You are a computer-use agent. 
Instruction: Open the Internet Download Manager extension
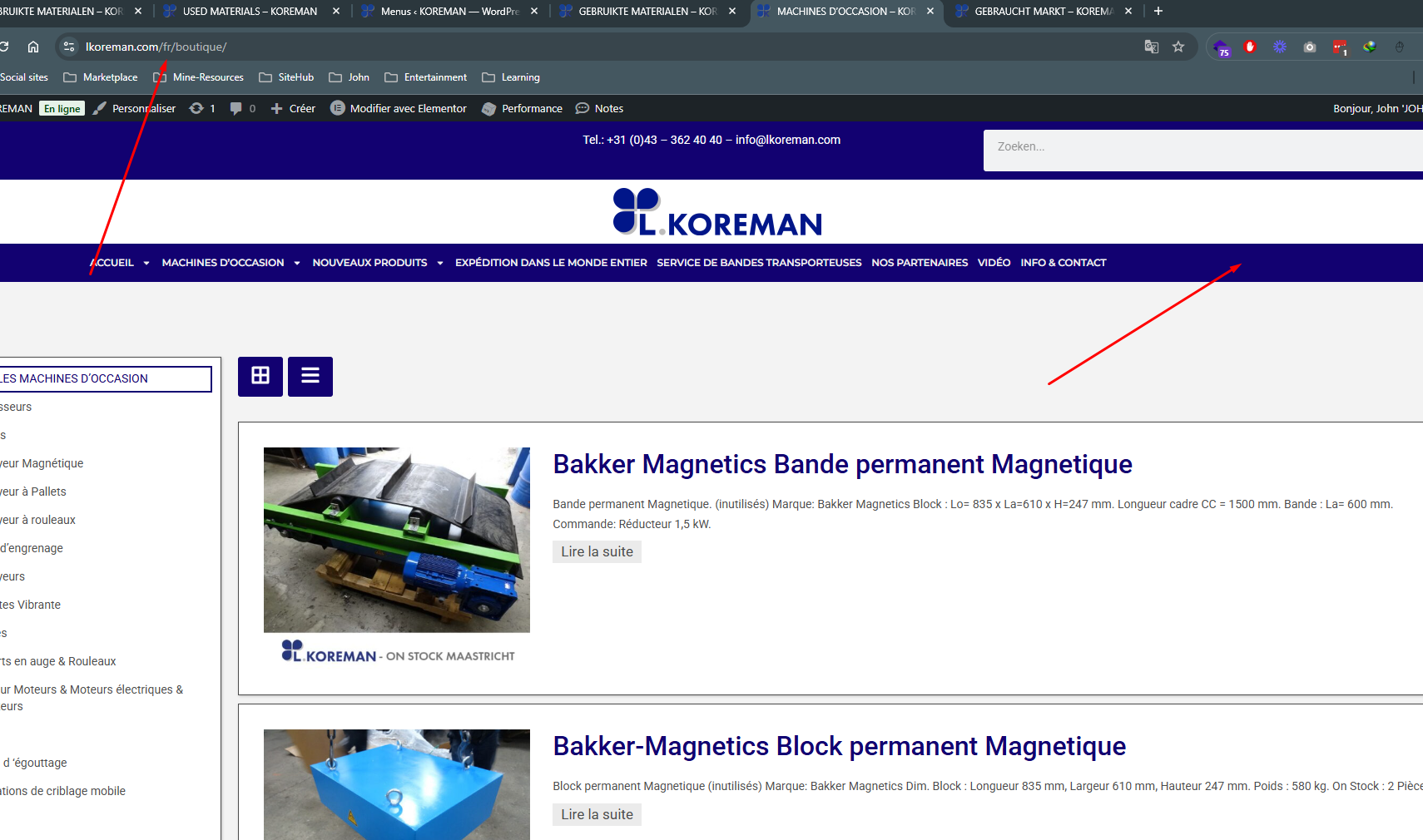click(1370, 47)
